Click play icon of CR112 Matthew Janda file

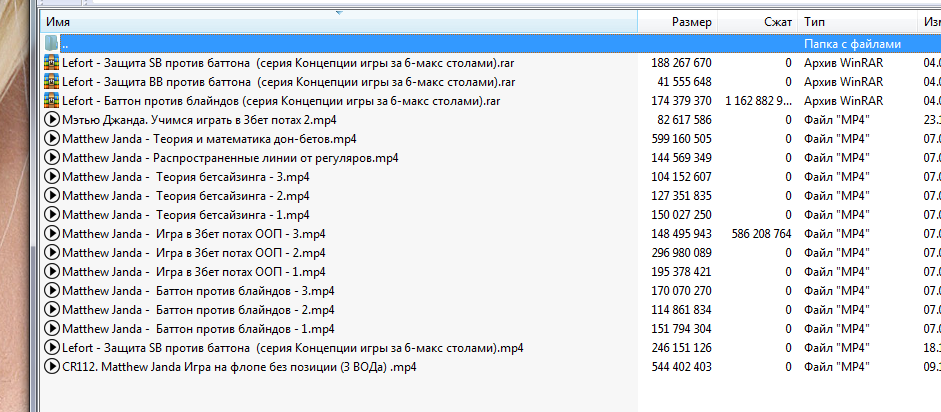[52, 366]
